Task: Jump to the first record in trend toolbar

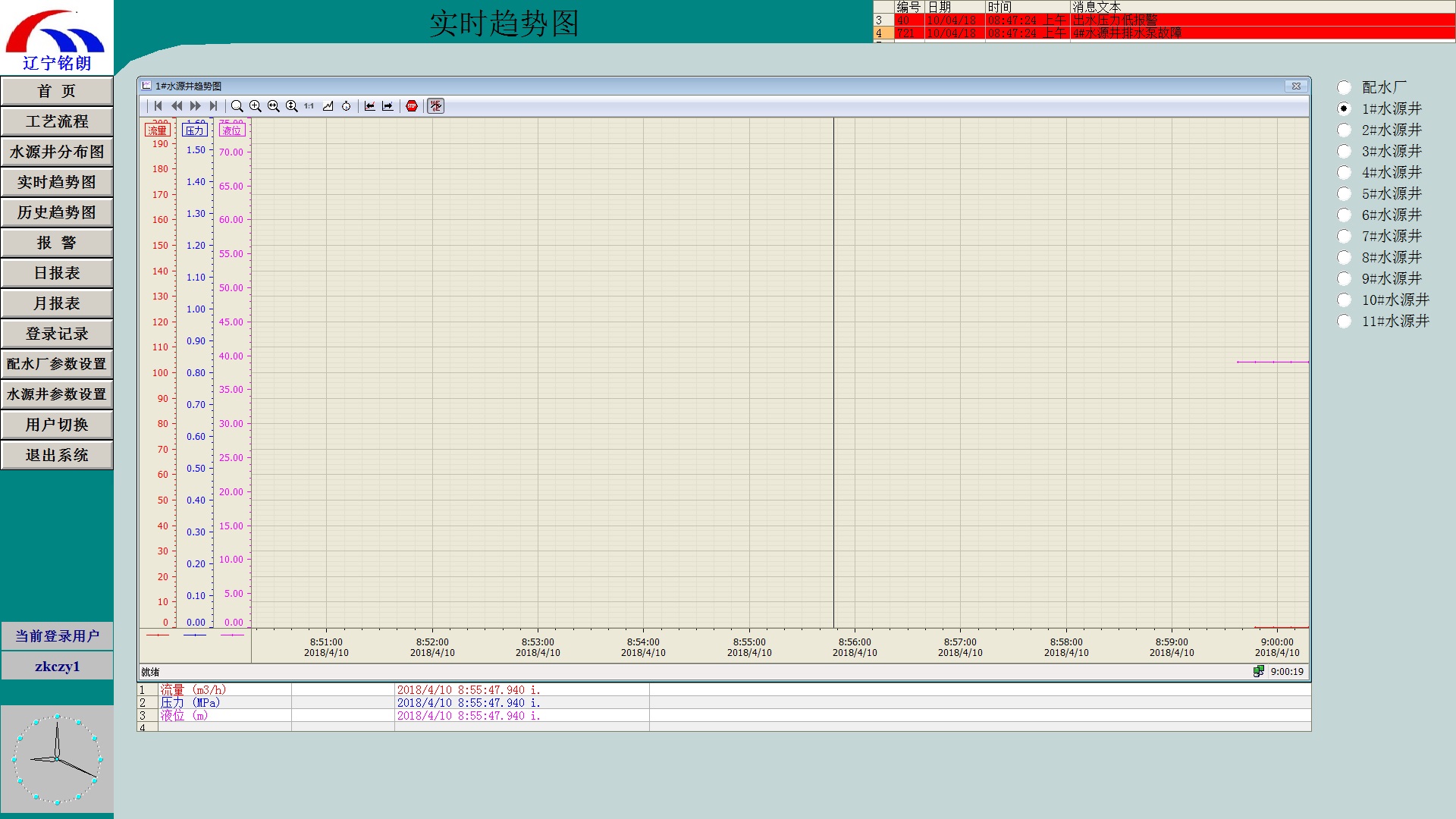Action: pyautogui.click(x=158, y=106)
